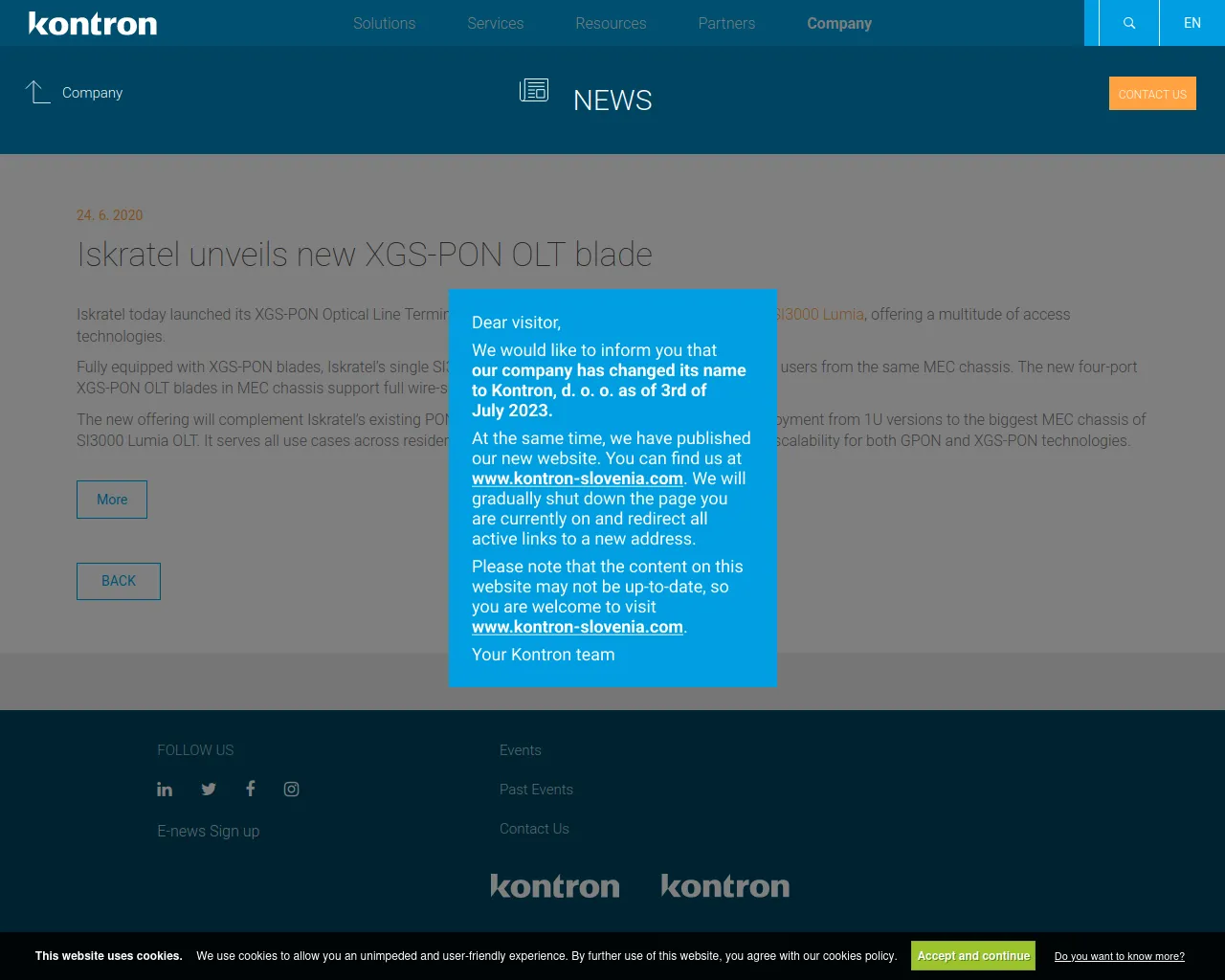This screenshot has width=1225, height=980.
Task: Click 'Dear visitor,' in the popup
Action: 516,323
